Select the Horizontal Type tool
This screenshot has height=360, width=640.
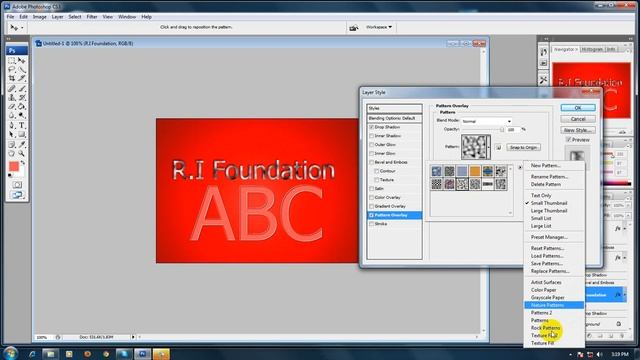click(x=22, y=125)
